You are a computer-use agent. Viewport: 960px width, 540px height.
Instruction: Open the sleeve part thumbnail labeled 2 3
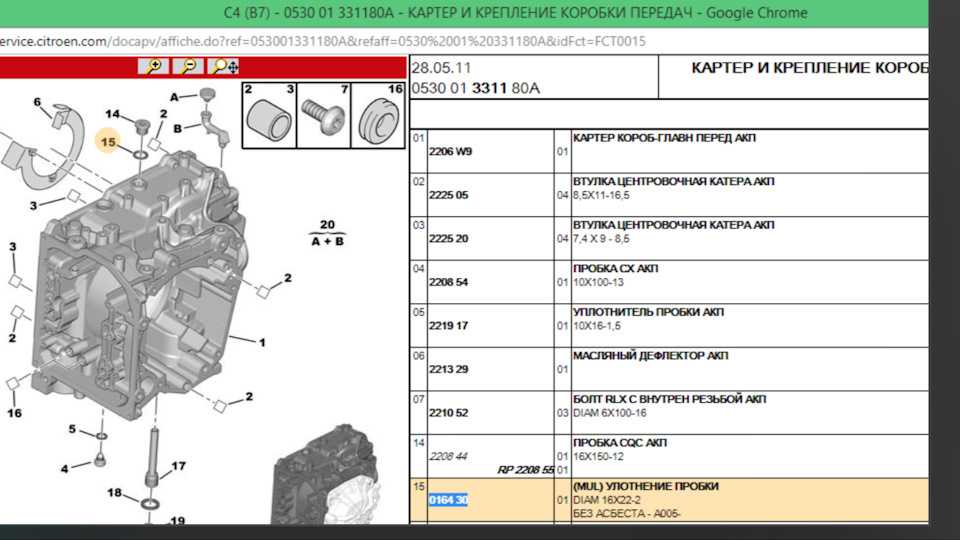(x=269, y=116)
